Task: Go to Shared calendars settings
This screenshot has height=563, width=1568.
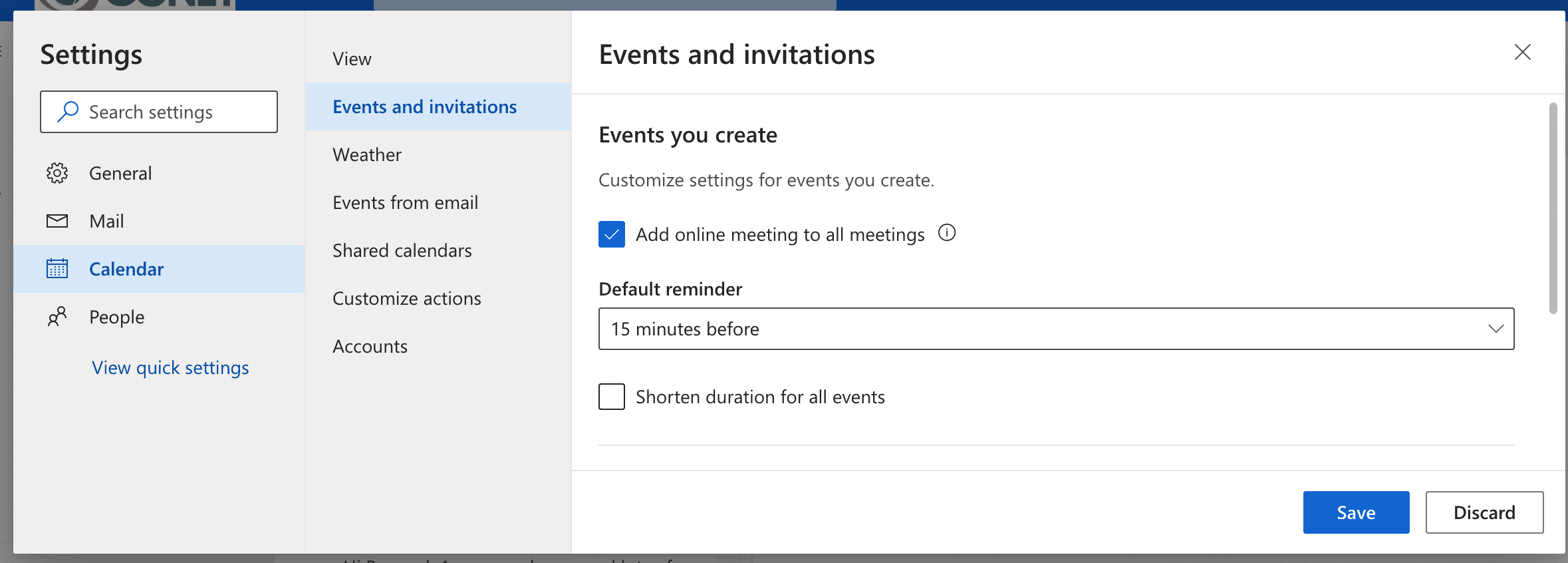Action: tap(402, 250)
